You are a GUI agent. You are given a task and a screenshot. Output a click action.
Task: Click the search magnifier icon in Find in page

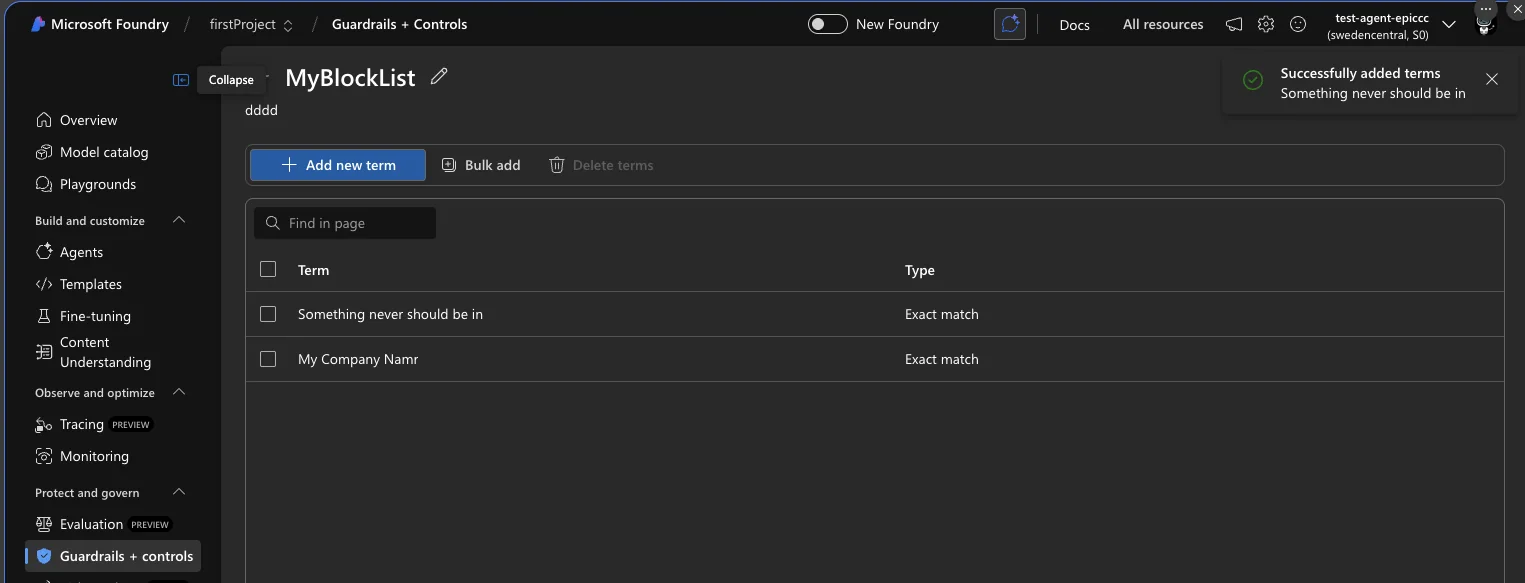(x=273, y=223)
